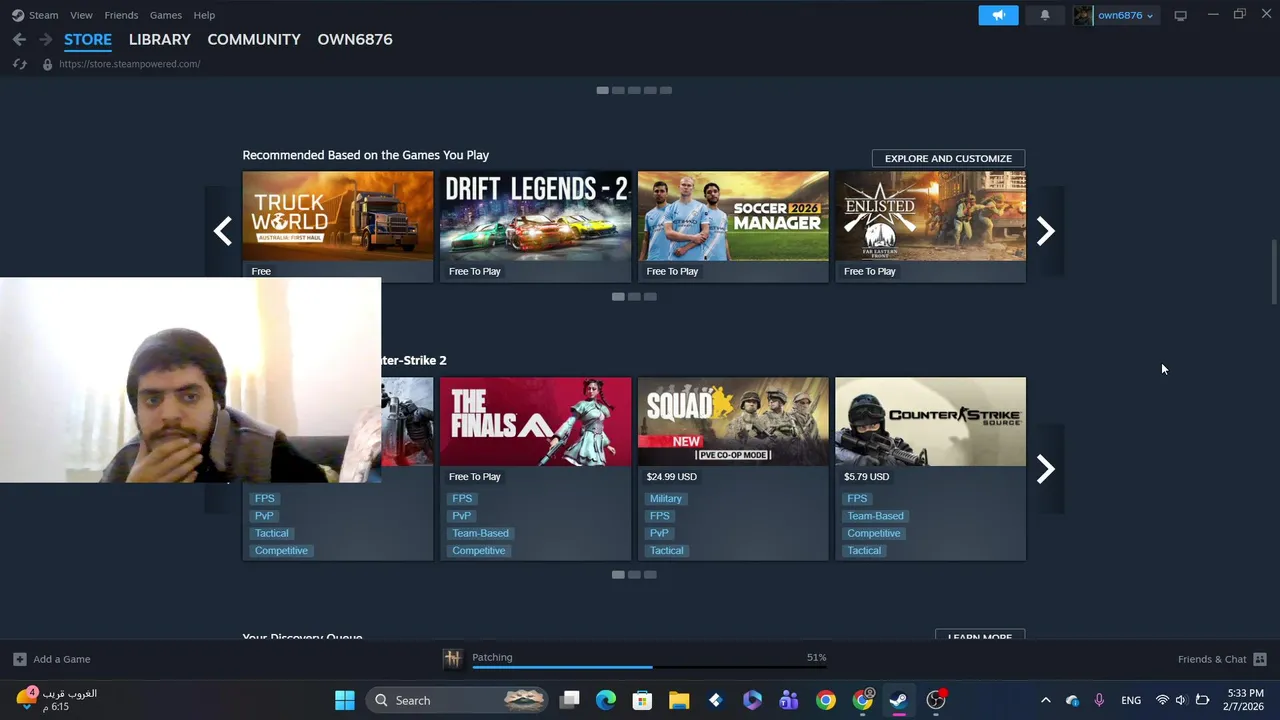Previous page of Recommended games carousel
The height and width of the screenshot is (720, 1280).
coord(222,231)
